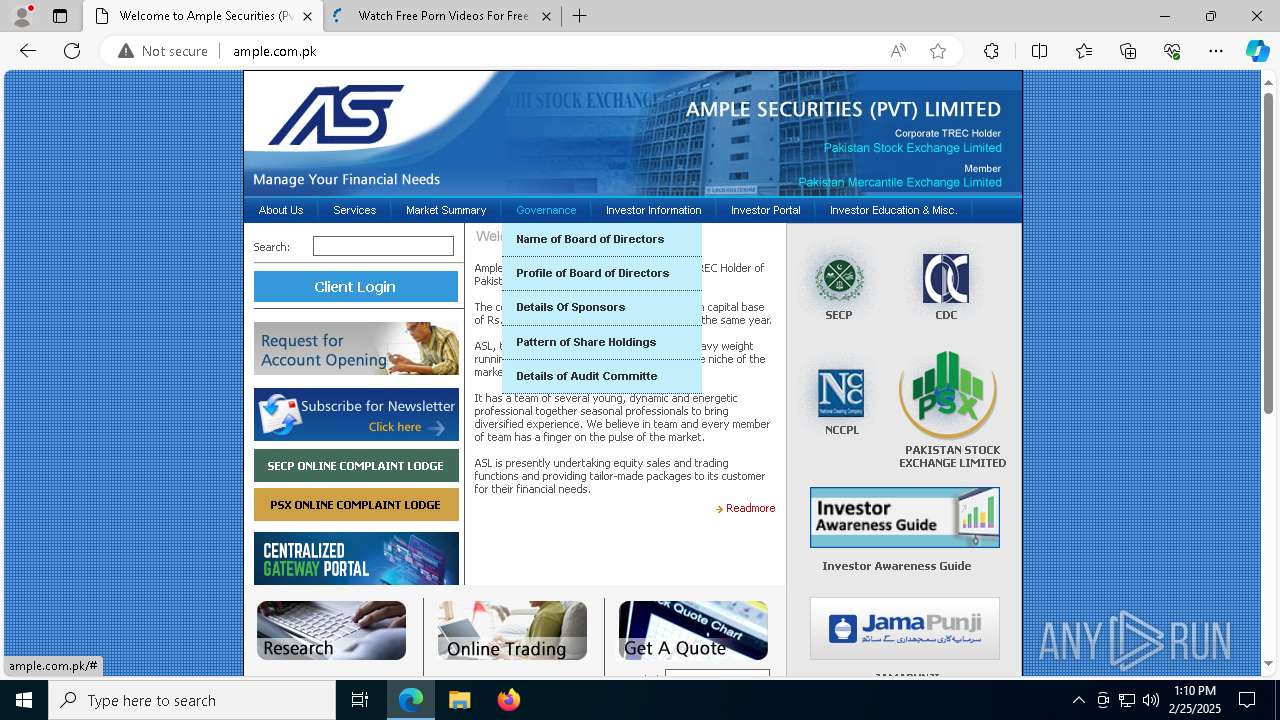Select Pattern of Share Holdings

pyautogui.click(x=602, y=343)
